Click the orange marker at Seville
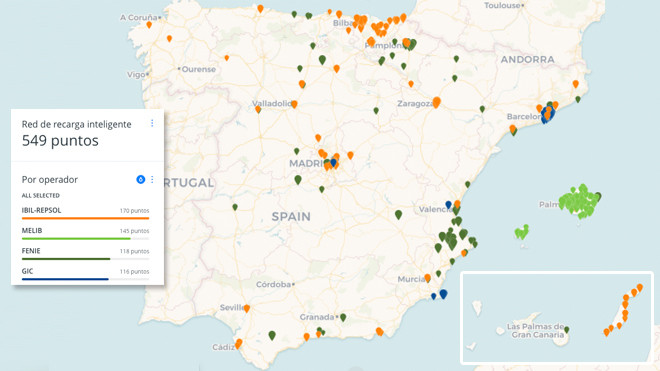Viewport: 660px width, 371px height. tap(247, 308)
